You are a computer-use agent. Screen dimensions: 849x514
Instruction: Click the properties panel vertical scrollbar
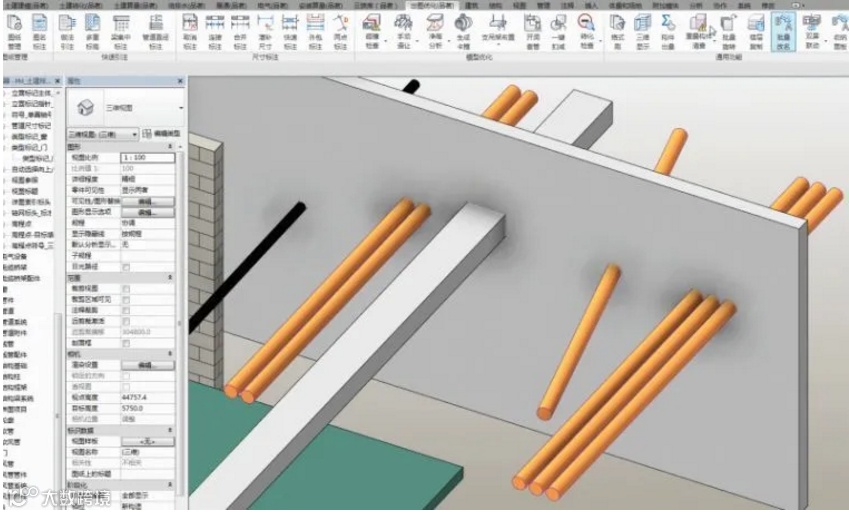[180, 322]
